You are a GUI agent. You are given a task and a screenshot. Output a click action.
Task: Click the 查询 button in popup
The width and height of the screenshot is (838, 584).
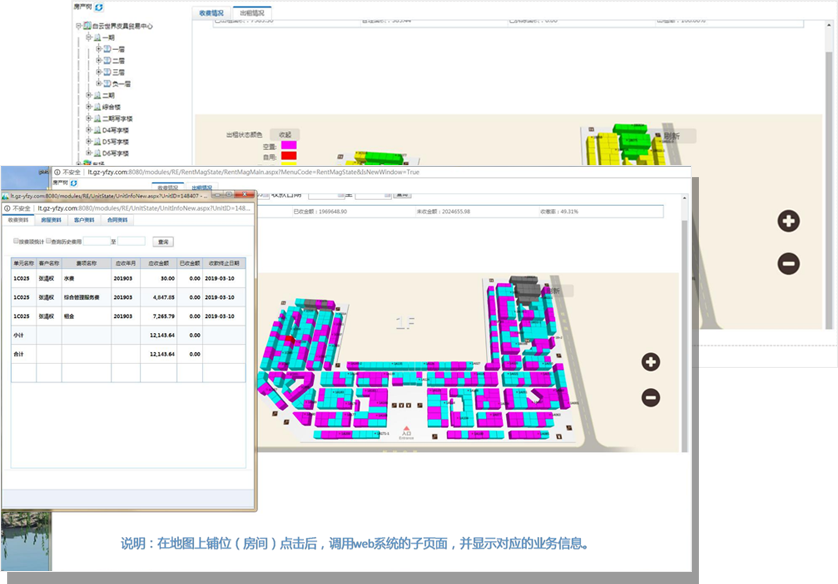click(162, 242)
